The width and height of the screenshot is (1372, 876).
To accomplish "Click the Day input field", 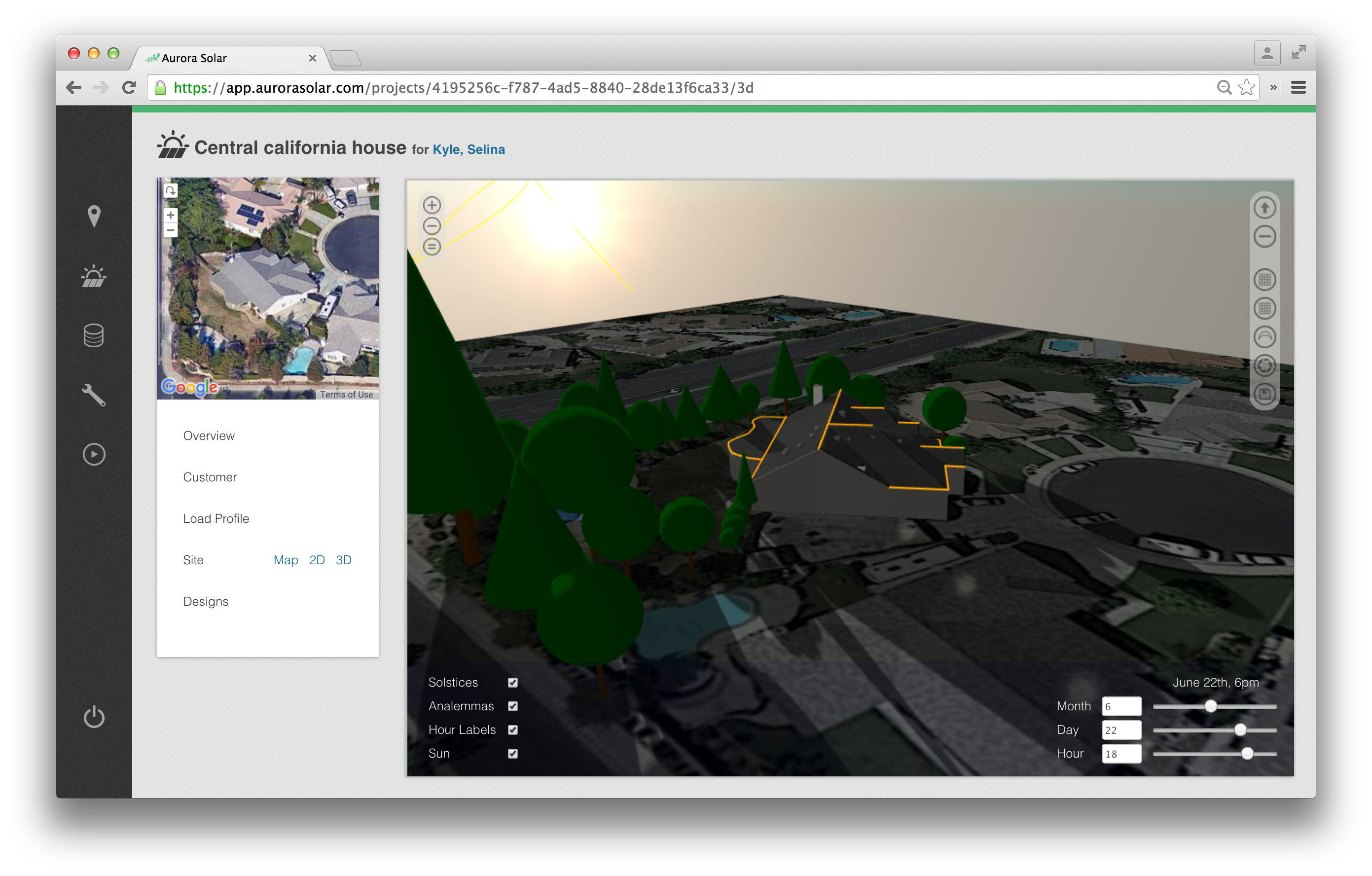I will (1121, 730).
